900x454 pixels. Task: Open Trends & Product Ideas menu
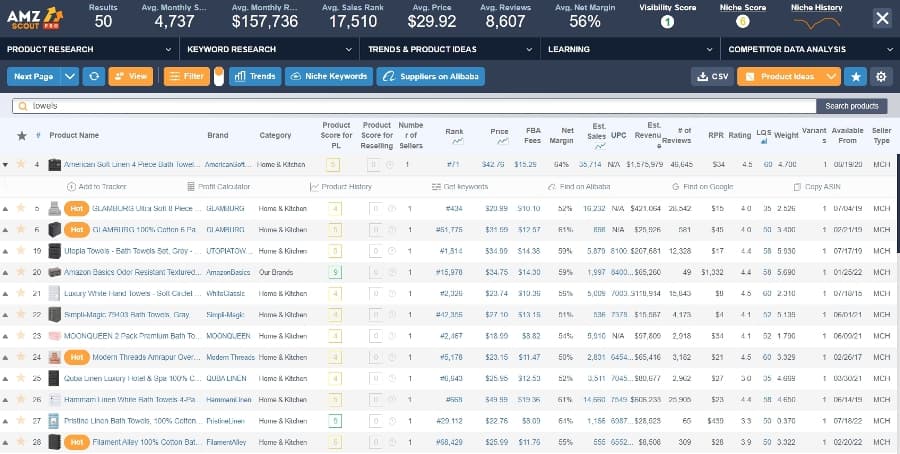[x=450, y=49]
